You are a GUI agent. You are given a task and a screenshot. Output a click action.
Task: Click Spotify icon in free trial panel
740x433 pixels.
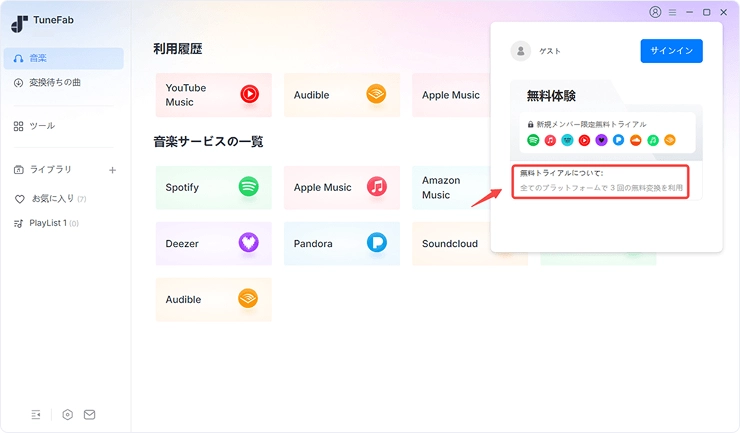tap(533, 140)
